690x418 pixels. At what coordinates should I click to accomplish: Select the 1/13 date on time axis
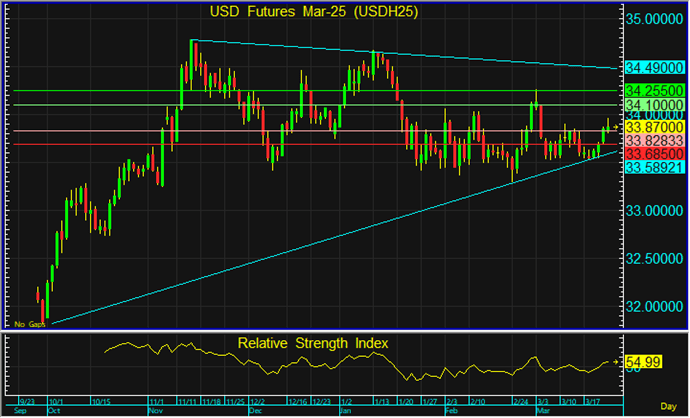click(x=381, y=400)
